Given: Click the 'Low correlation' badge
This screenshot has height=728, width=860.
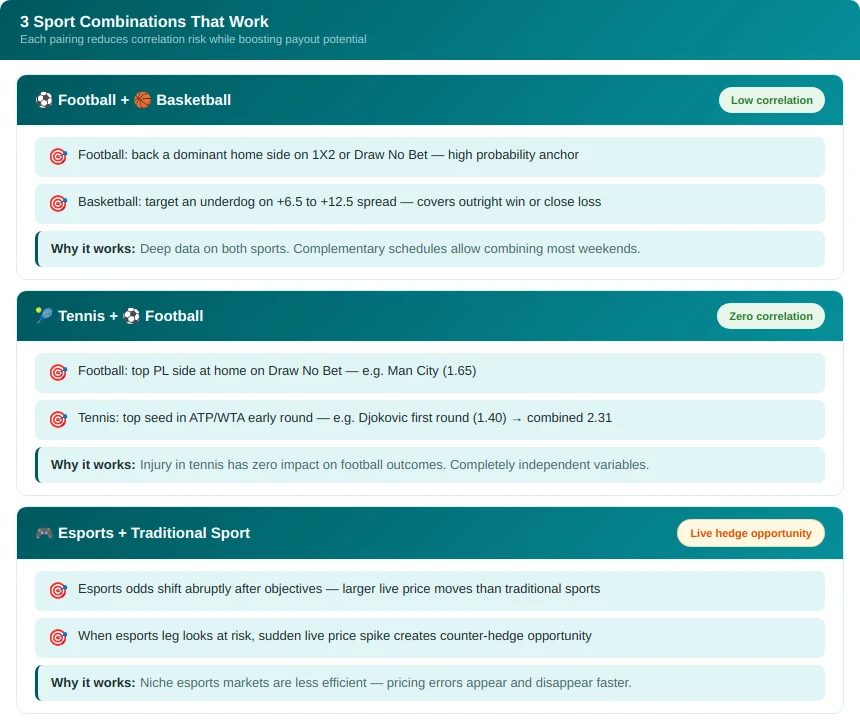Looking at the screenshot, I should [772, 100].
